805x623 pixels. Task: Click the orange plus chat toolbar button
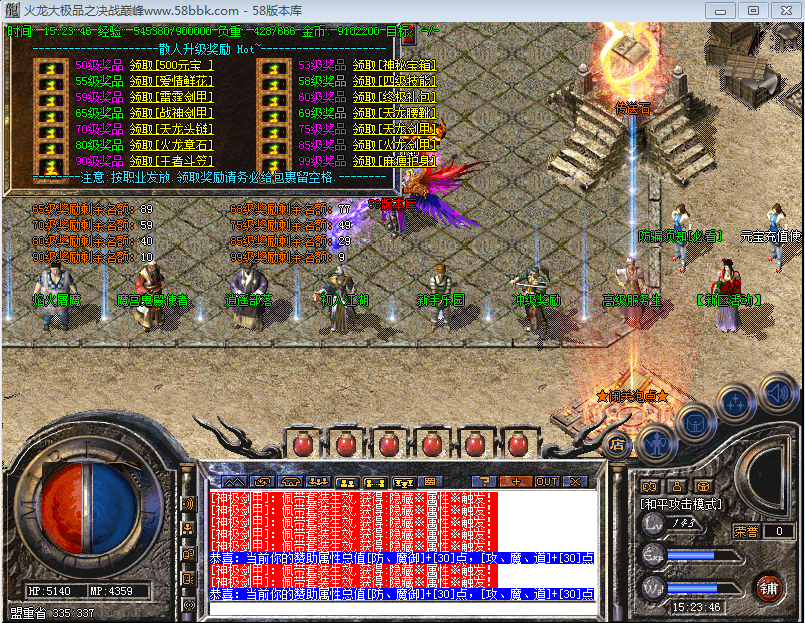515,482
